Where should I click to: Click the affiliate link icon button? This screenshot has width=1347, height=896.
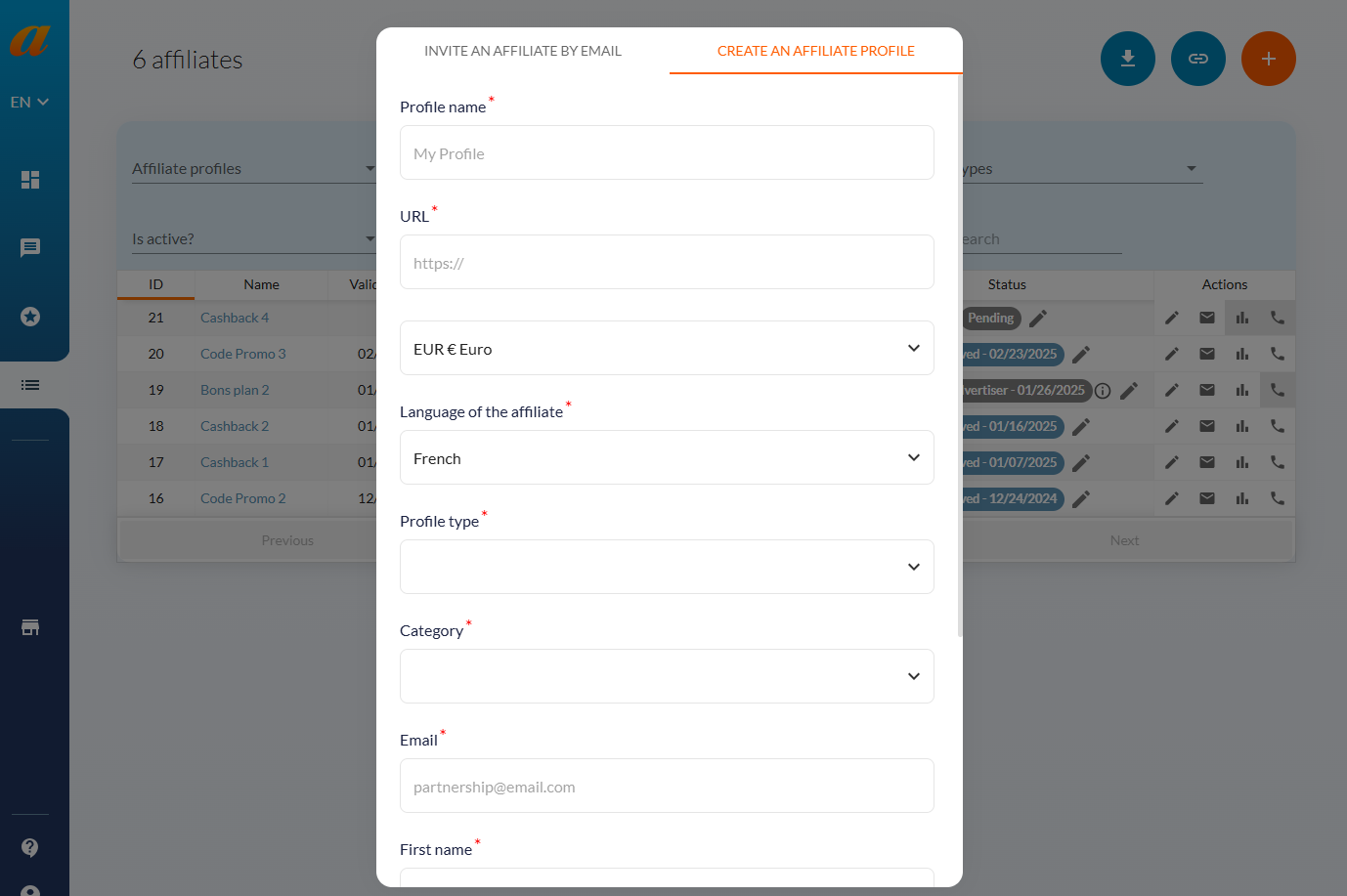1197,59
